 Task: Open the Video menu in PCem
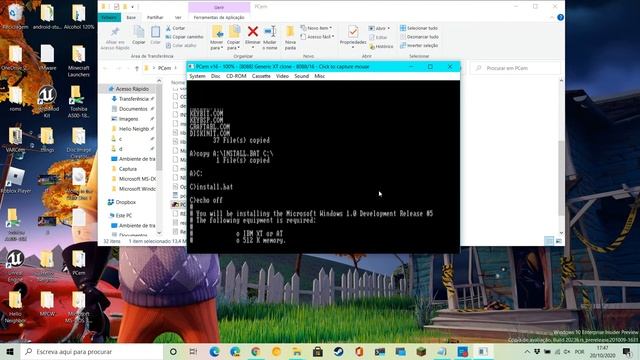tap(282, 76)
